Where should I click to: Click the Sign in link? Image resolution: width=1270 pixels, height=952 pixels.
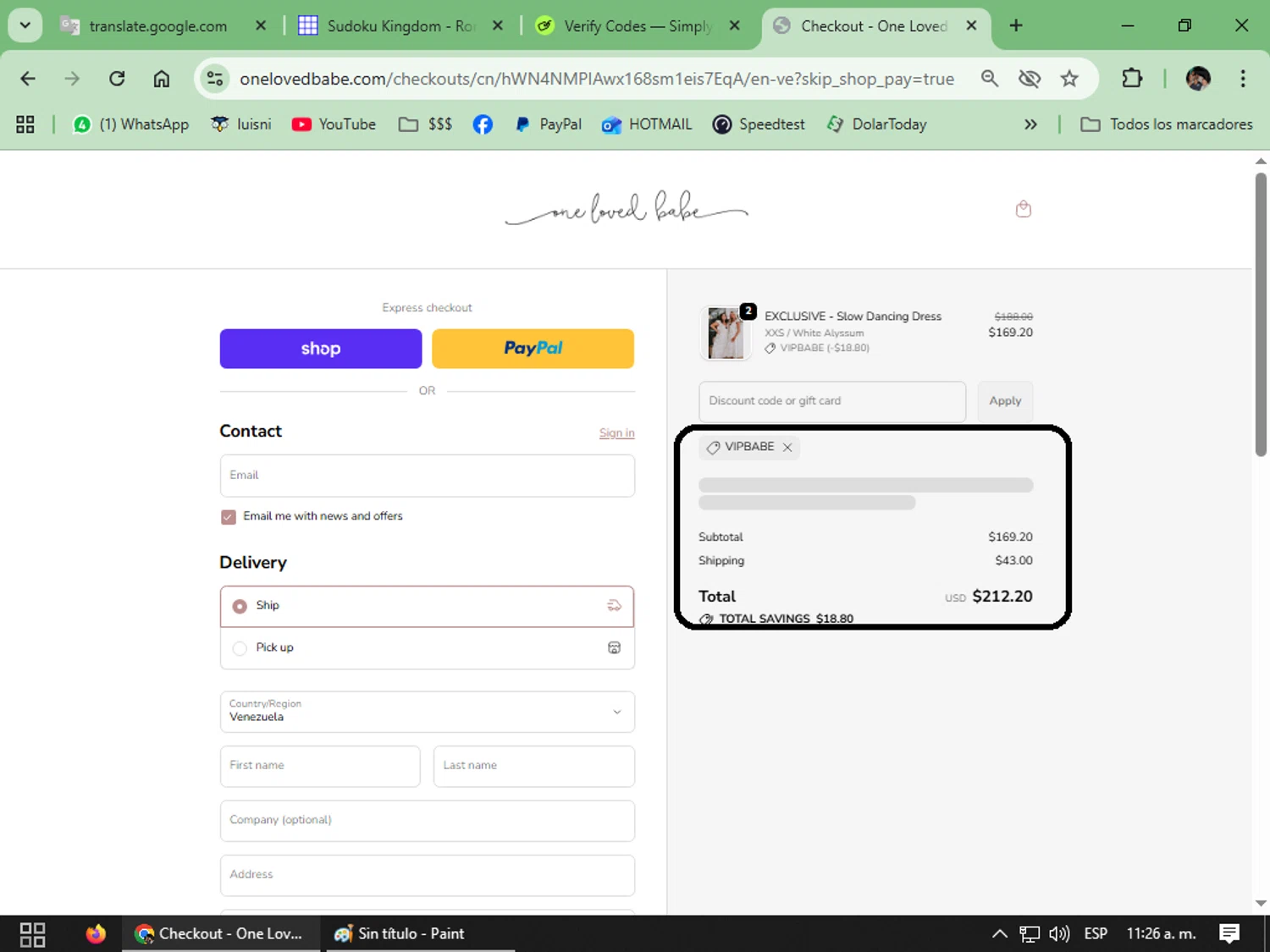click(x=616, y=433)
